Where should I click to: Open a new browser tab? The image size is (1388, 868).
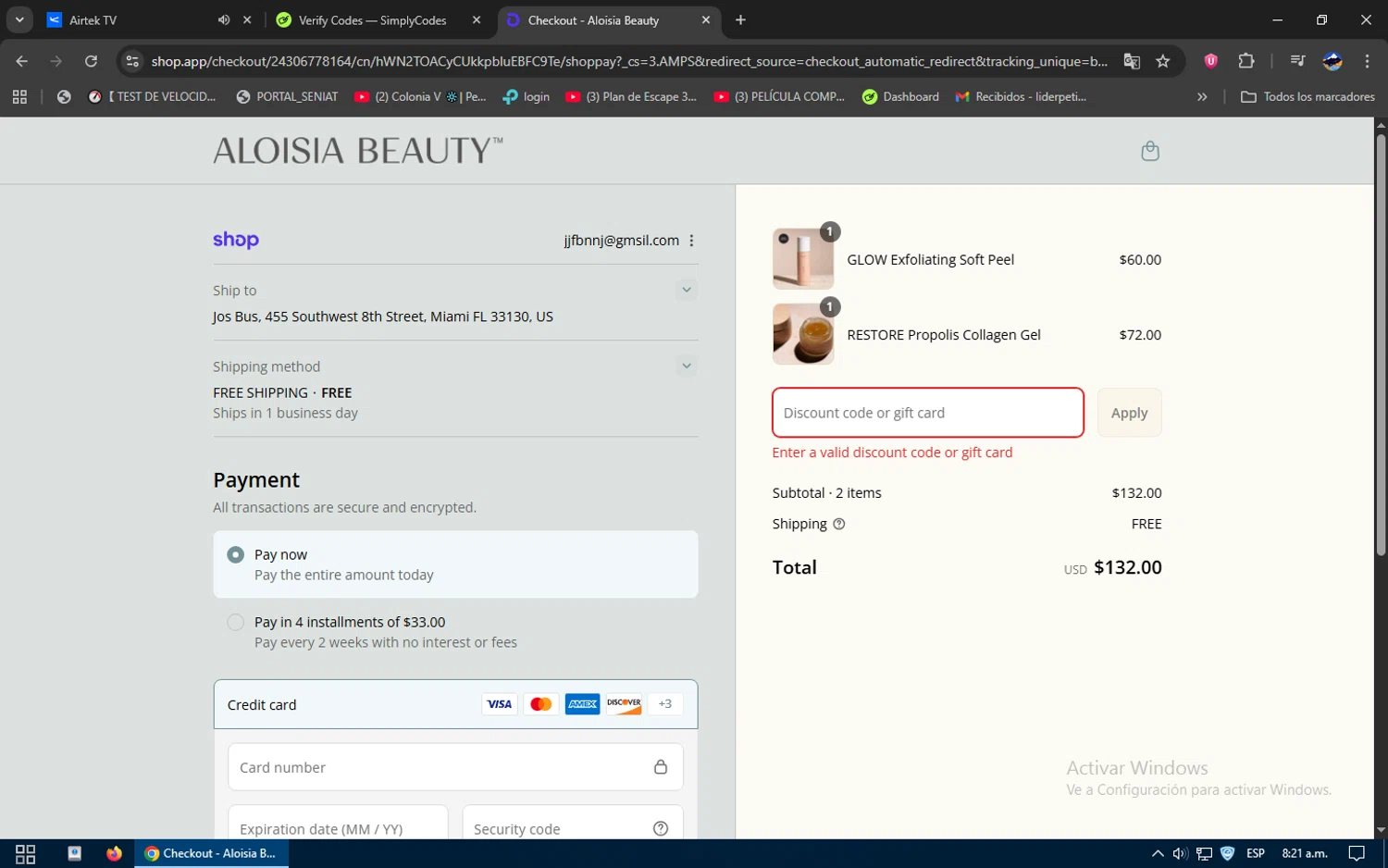(x=740, y=19)
